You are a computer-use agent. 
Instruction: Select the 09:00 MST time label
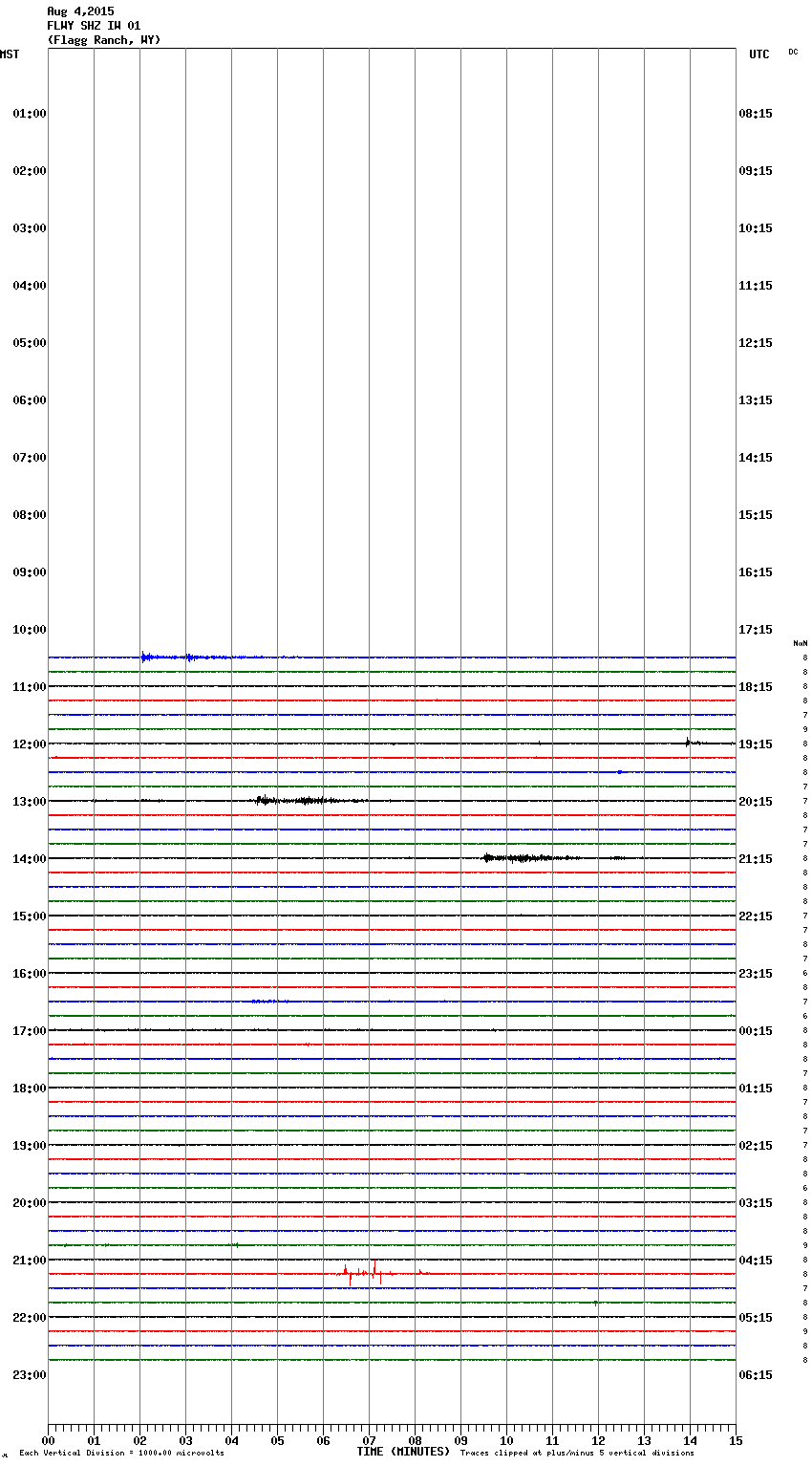pos(30,572)
